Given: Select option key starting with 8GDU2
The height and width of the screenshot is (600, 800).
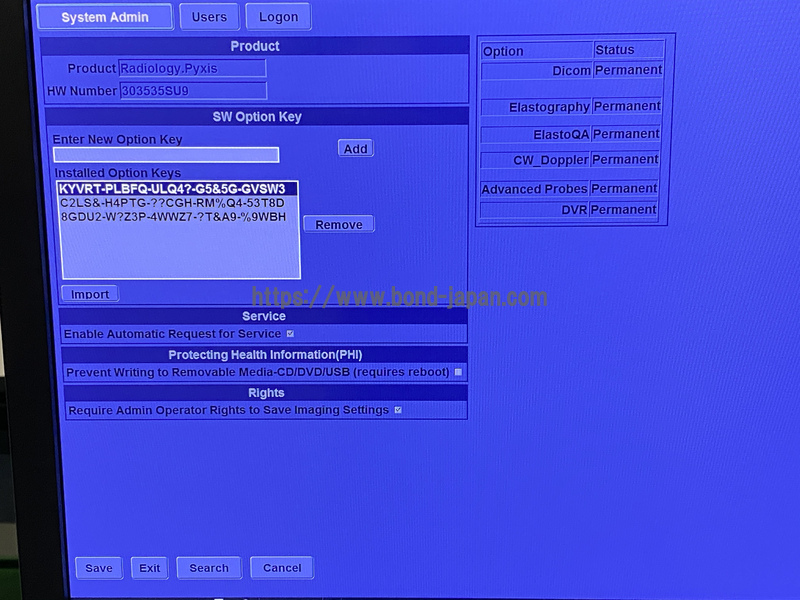Looking at the screenshot, I should 178,217.
